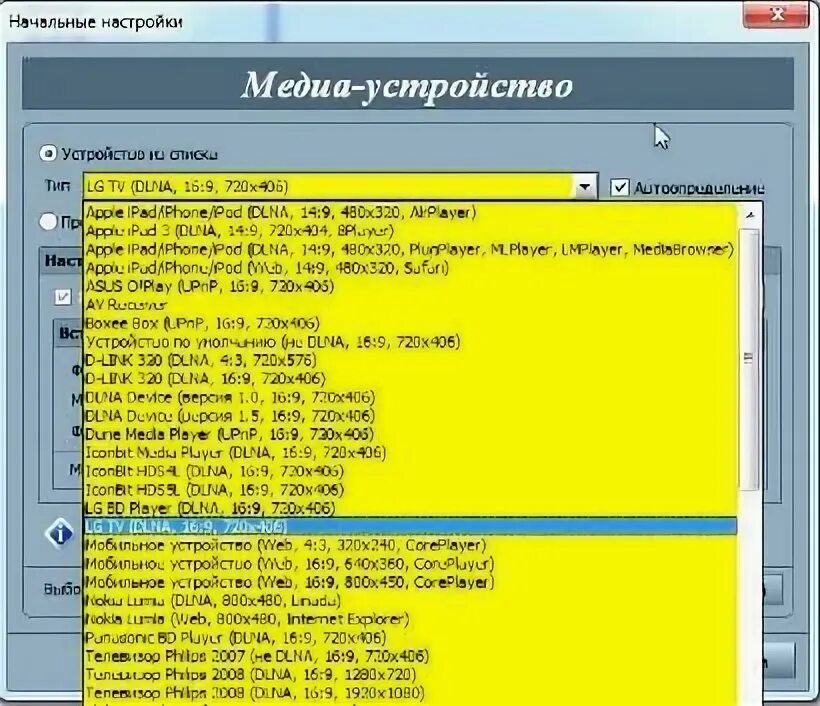This screenshot has height=706, width=820.
Task: Select the 'Устройство из списка' radio button
Action: (x=48, y=154)
